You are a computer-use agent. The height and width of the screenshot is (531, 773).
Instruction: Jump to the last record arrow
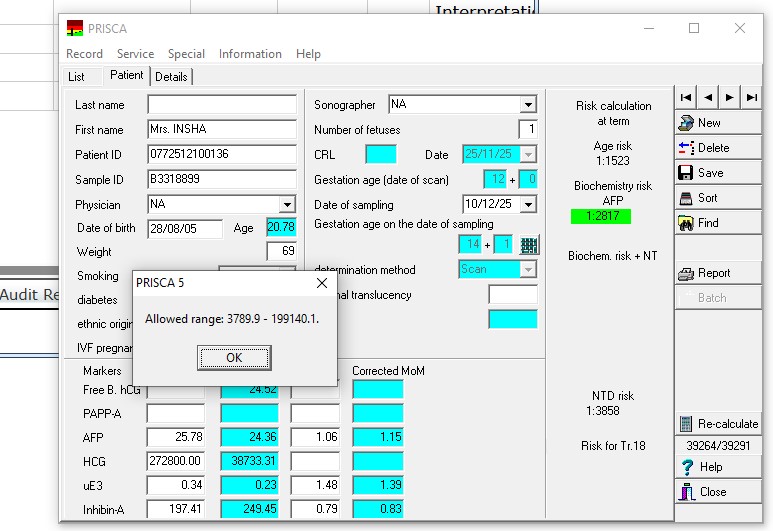point(752,97)
